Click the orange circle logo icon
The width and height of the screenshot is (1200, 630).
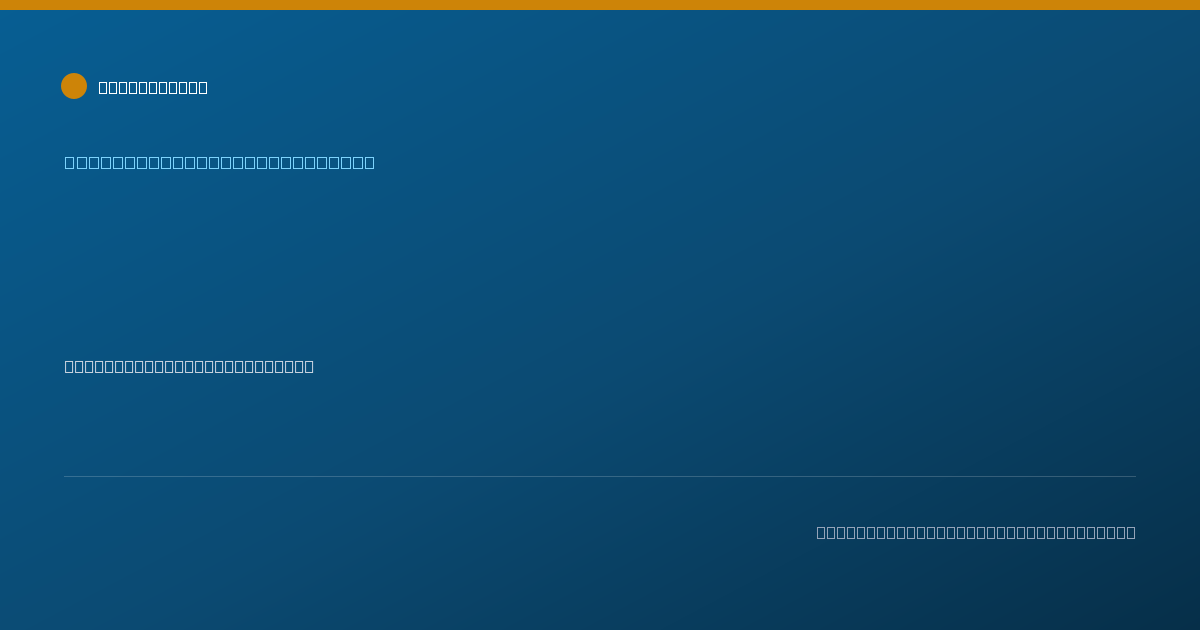pyautogui.click(x=74, y=86)
